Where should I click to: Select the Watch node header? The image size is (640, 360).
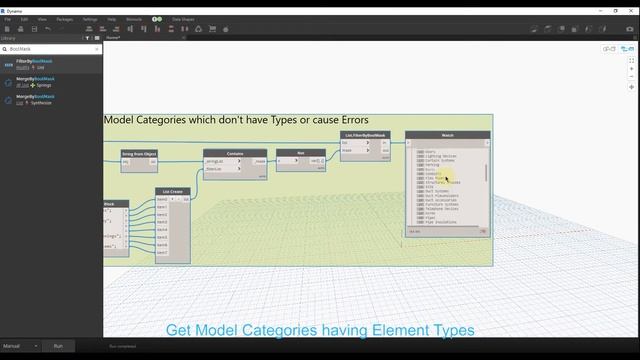(x=448, y=135)
